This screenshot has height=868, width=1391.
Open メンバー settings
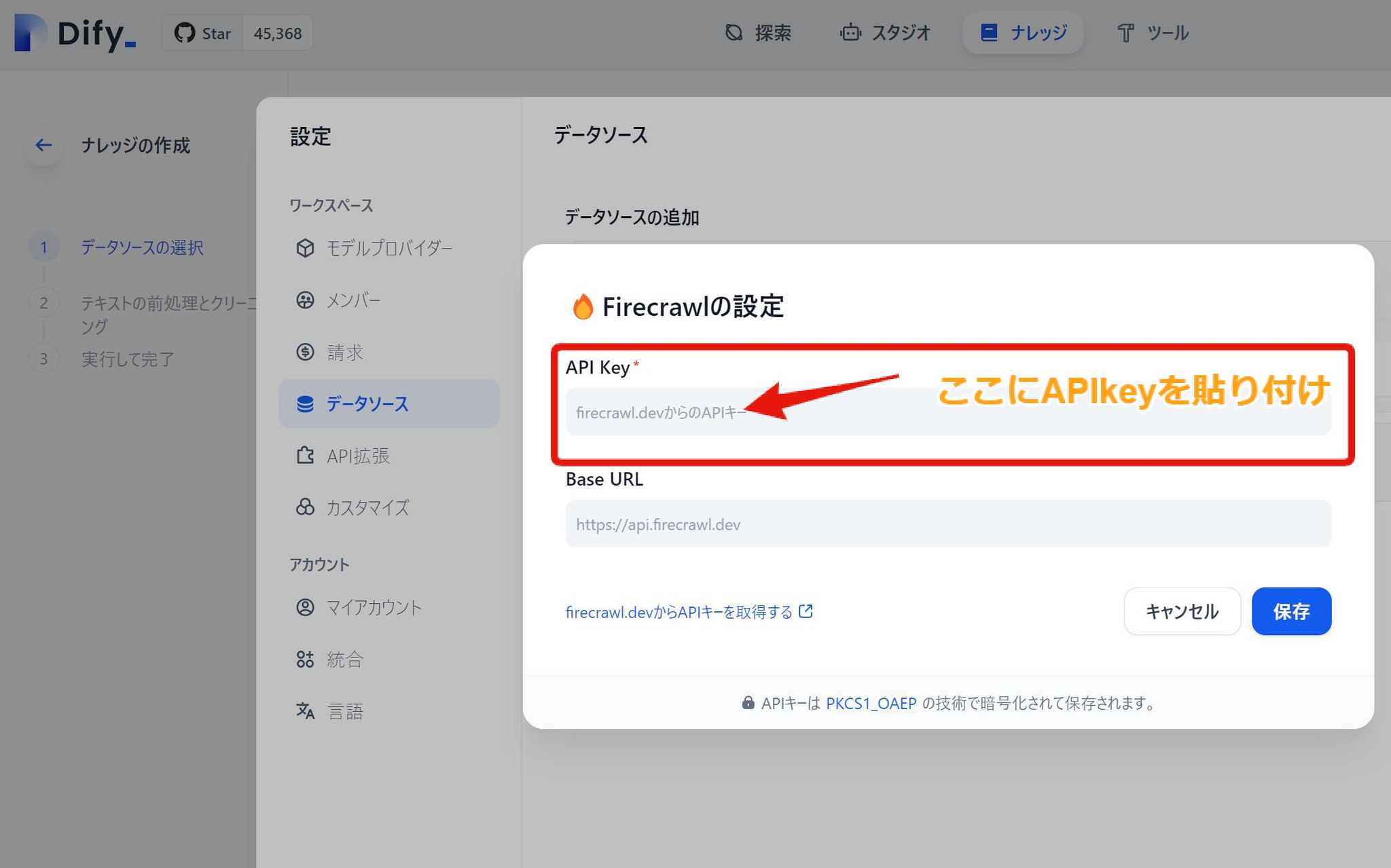(x=389, y=300)
